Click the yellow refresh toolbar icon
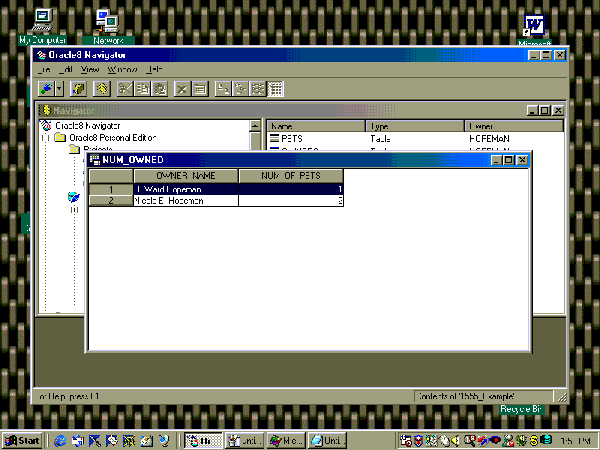Screen dimensions: 600x450 pyautogui.click(x=102, y=89)
